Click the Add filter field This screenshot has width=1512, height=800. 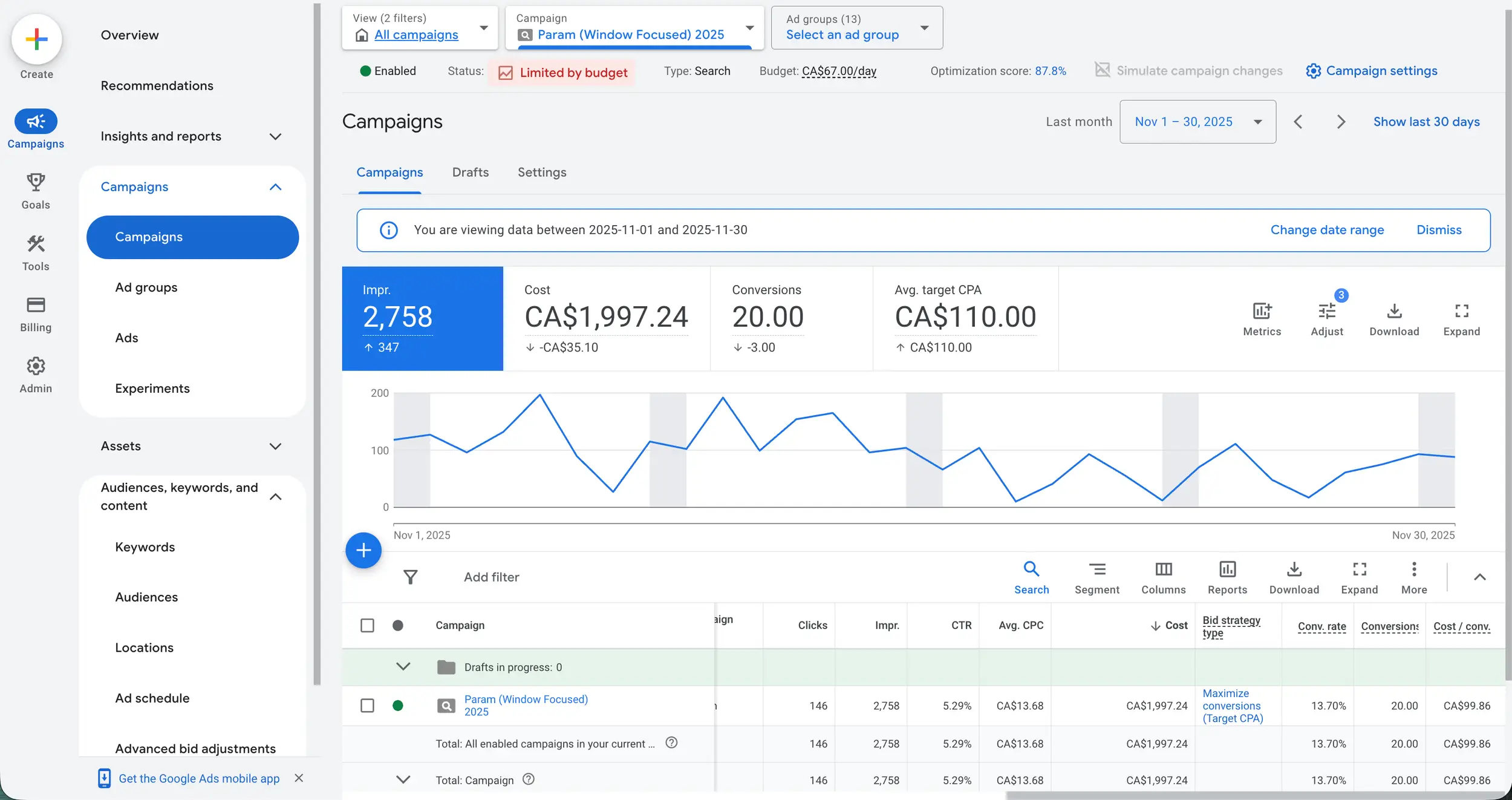pyautogui.click(x=491, y=577)
